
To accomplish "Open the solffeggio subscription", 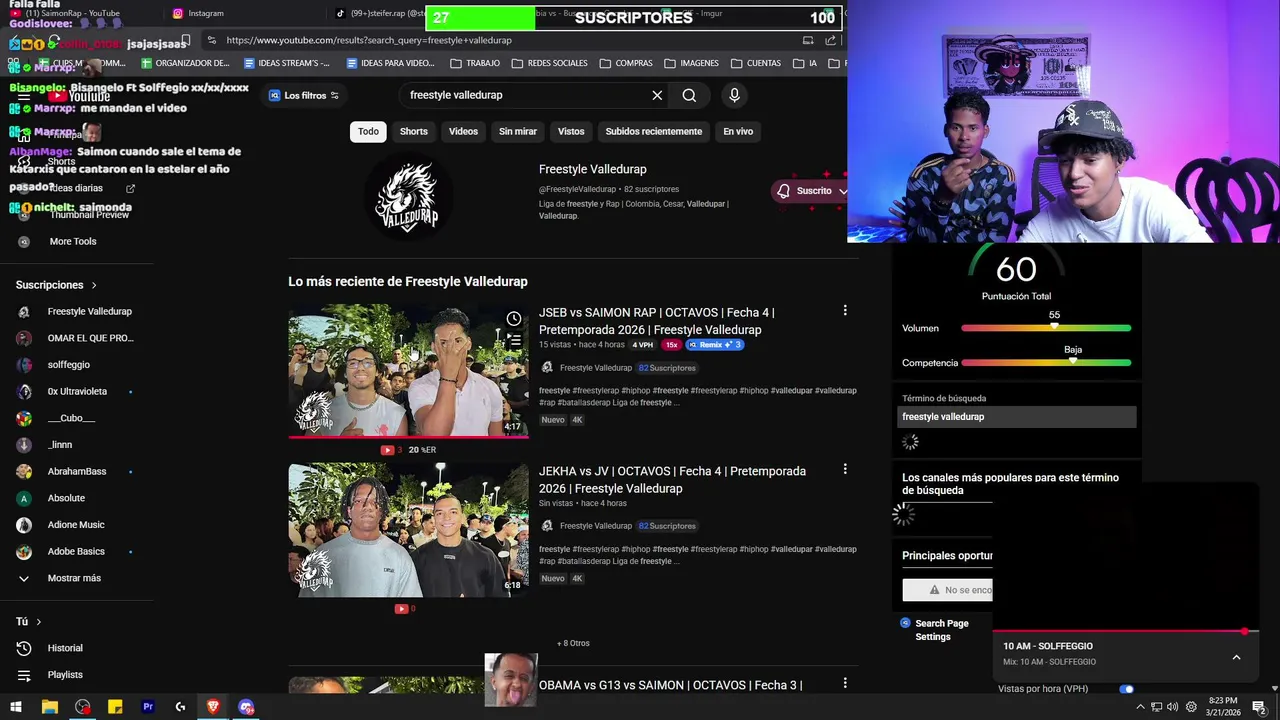I will click(x=76, y=365).
